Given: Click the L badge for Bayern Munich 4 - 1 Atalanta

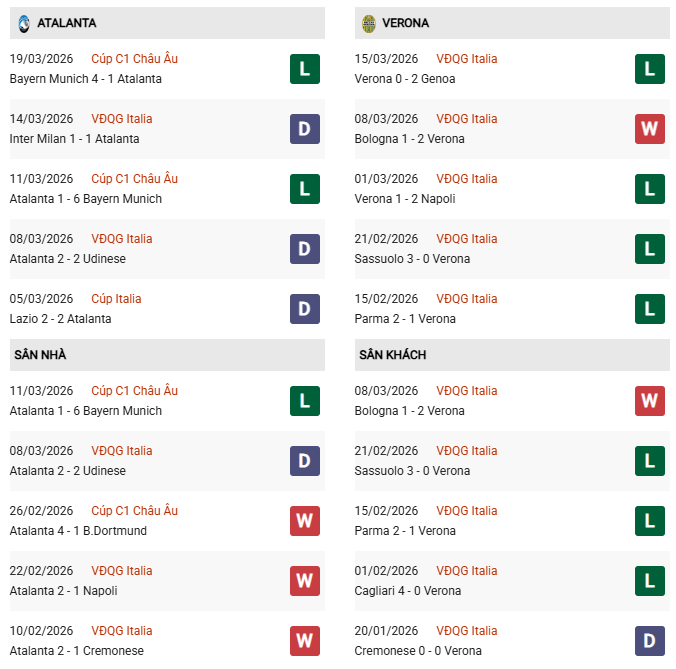Looking at the screenshot, I should click(x=305, y=68).
